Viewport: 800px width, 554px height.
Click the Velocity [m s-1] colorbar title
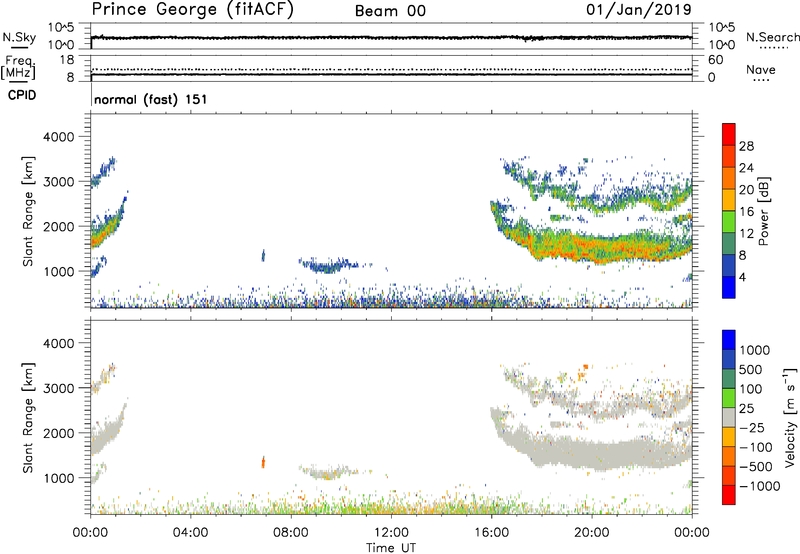[x=791, y=417]
